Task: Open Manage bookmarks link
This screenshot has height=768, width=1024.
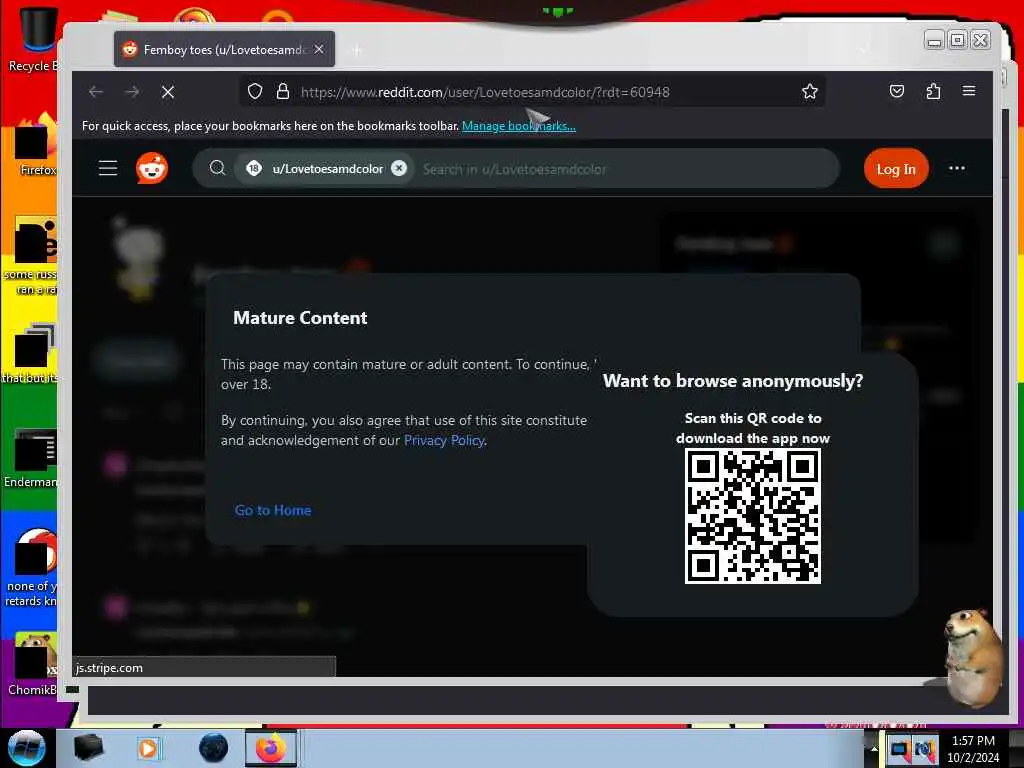Action: pyautogui.click(x=519, y=126)
